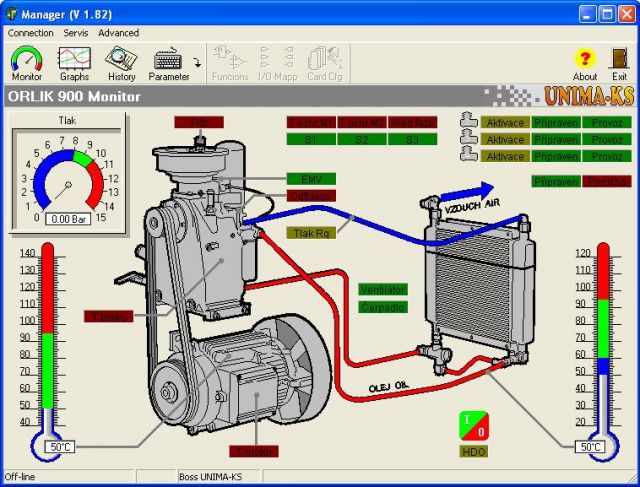
Task: Click the S1 status indicator
Action: click(311, 140)
